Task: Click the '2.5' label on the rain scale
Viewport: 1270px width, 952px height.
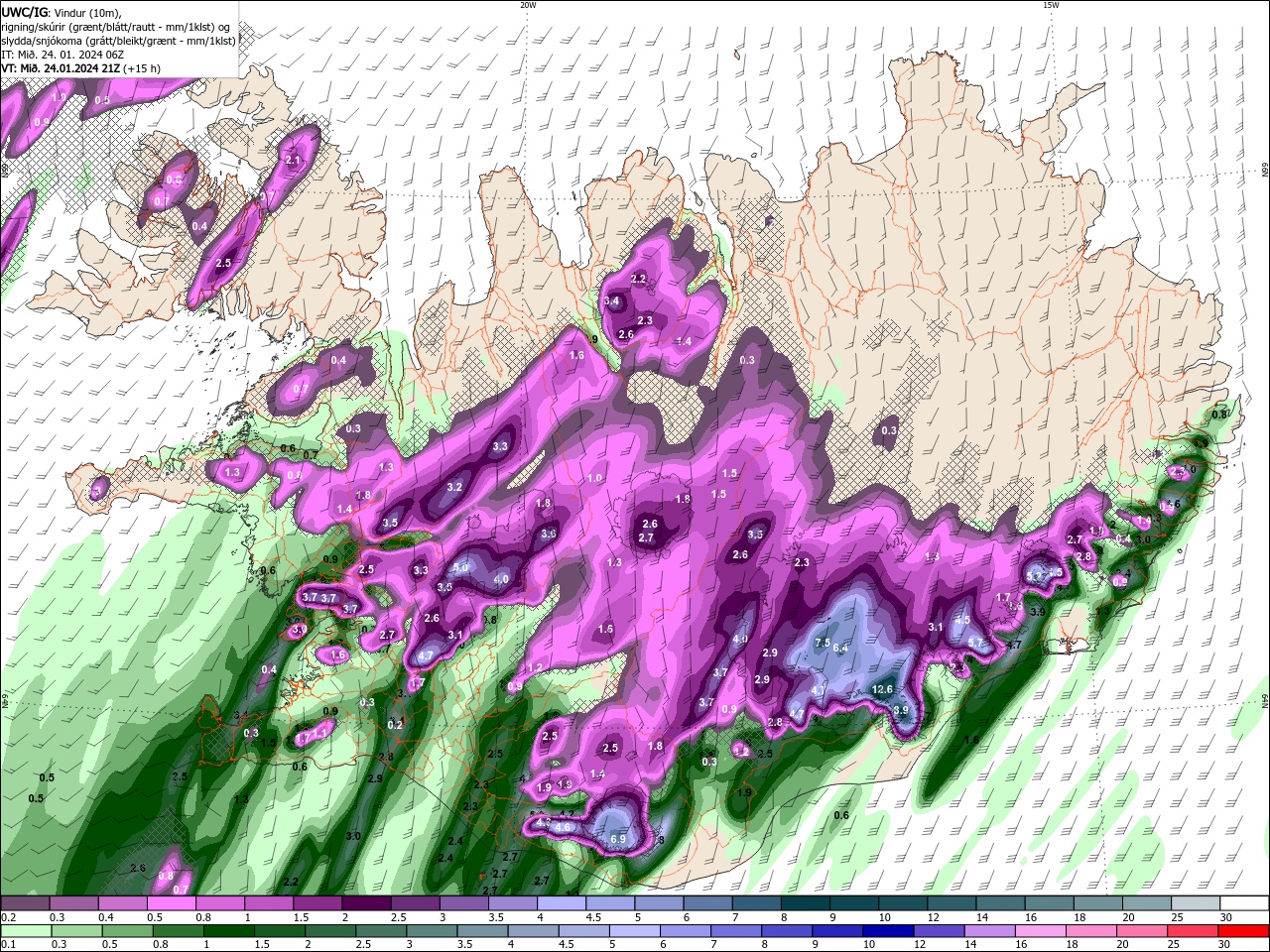Action: click(x=363, y=945)
